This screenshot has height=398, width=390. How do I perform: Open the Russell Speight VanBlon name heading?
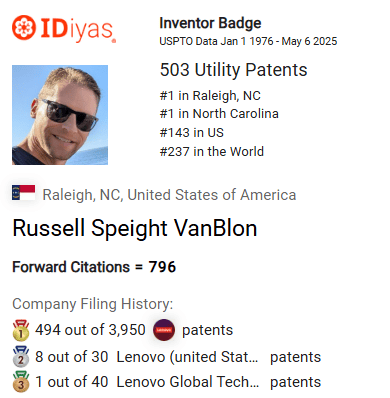135,229
